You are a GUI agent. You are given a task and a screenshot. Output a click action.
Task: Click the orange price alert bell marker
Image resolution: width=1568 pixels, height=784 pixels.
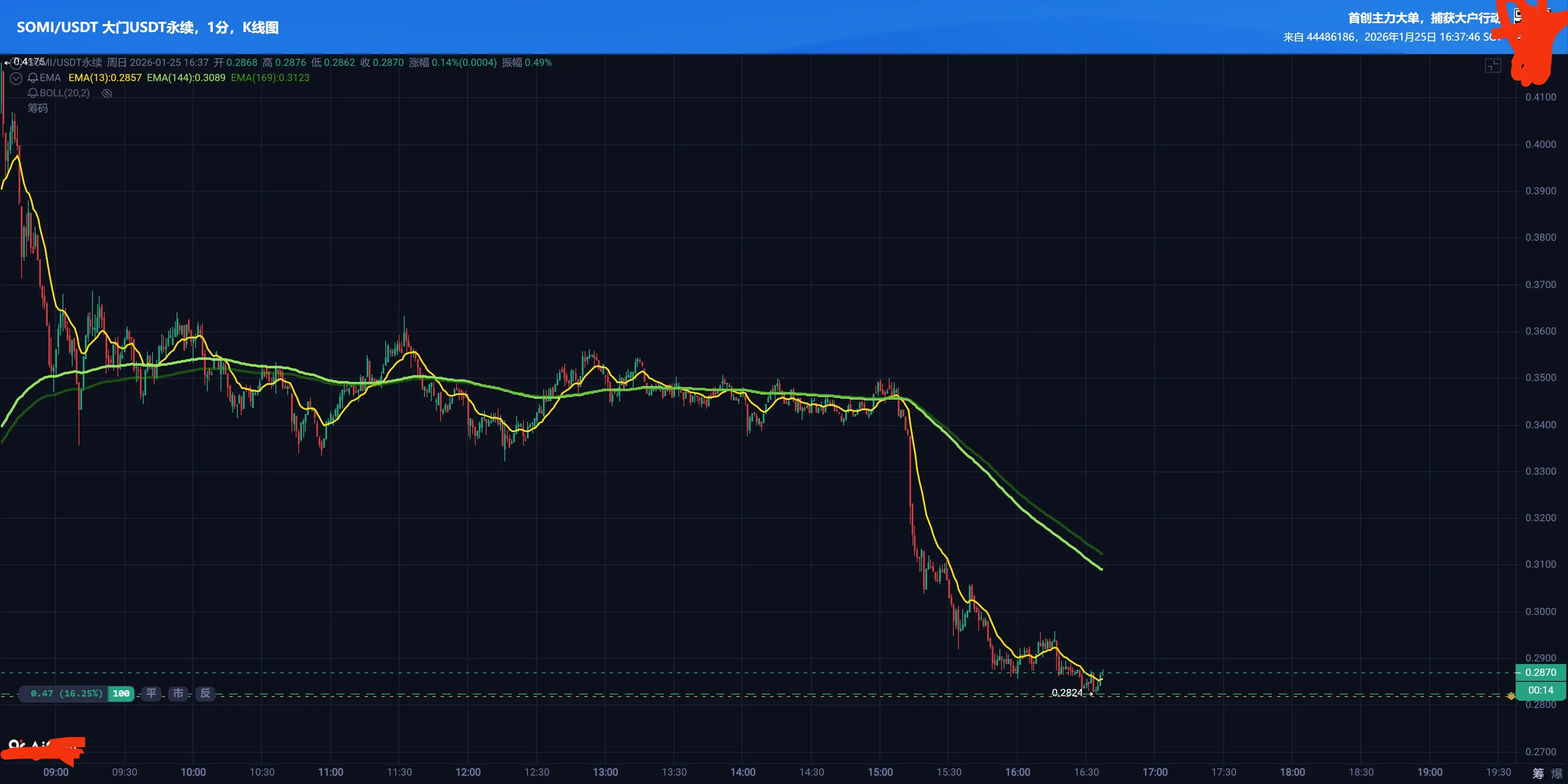point(1511,696)
